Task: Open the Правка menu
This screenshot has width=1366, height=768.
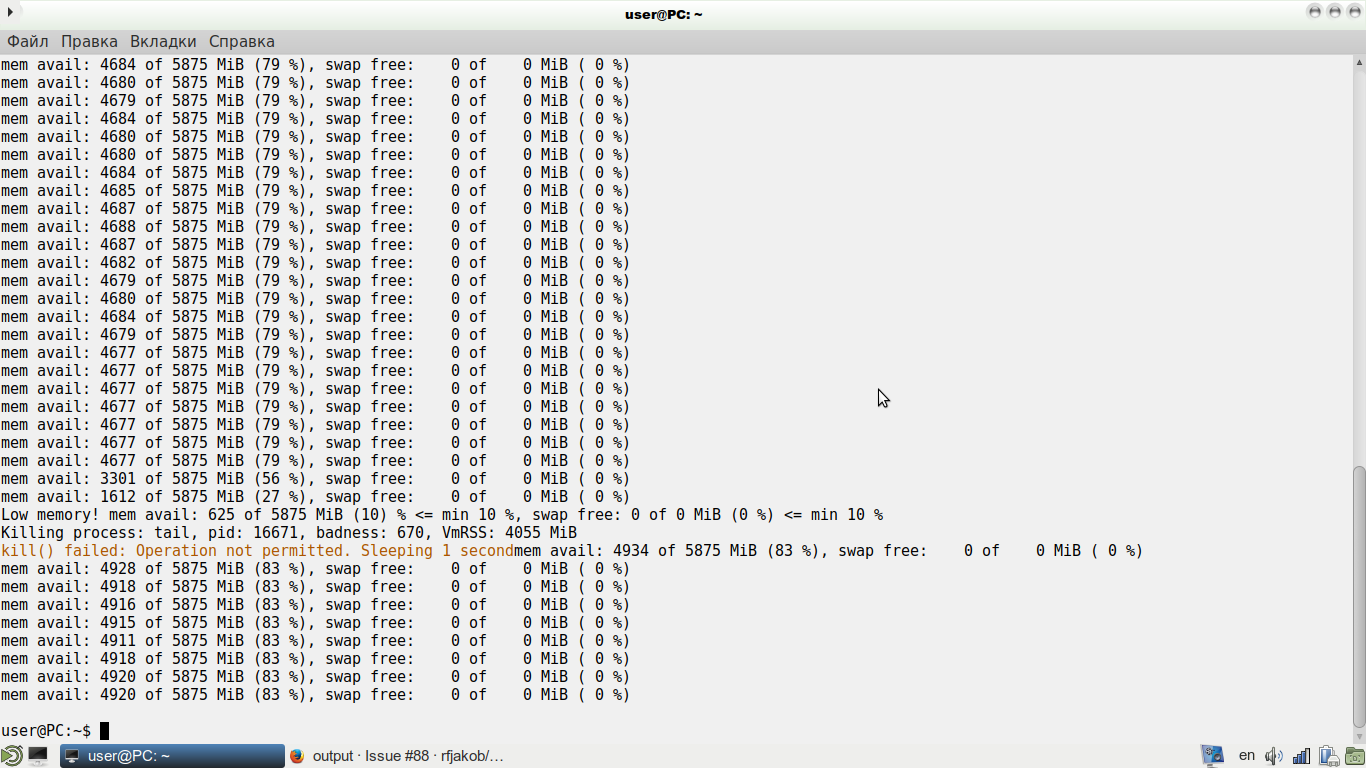Action: point(89,41)
